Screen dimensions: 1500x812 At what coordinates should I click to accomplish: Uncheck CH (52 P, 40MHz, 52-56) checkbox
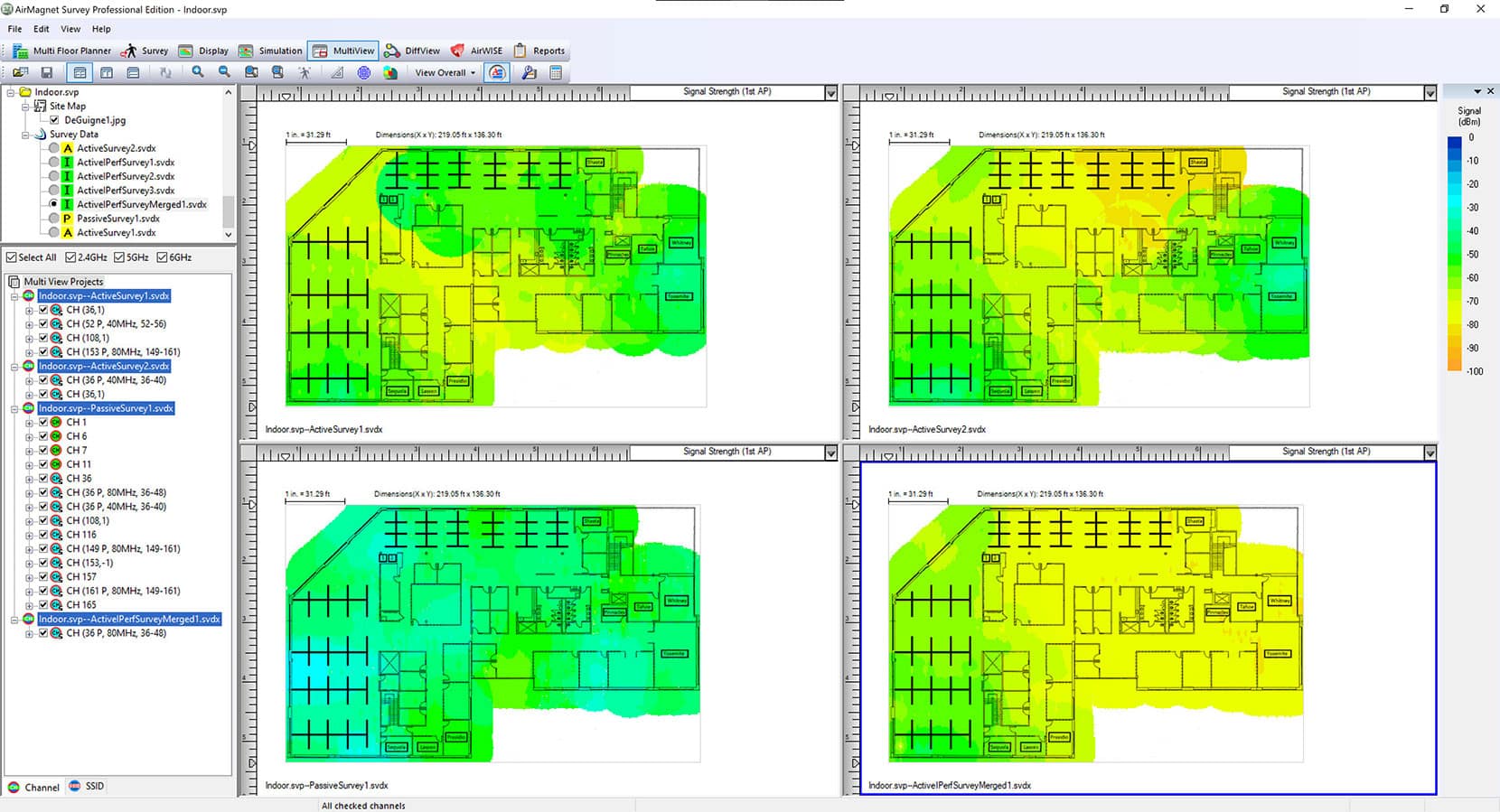(42, 323)
